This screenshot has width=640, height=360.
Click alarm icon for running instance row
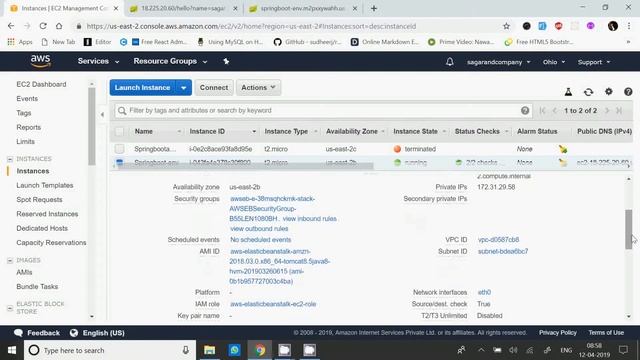pyautogui.click(x=563, y=162)
